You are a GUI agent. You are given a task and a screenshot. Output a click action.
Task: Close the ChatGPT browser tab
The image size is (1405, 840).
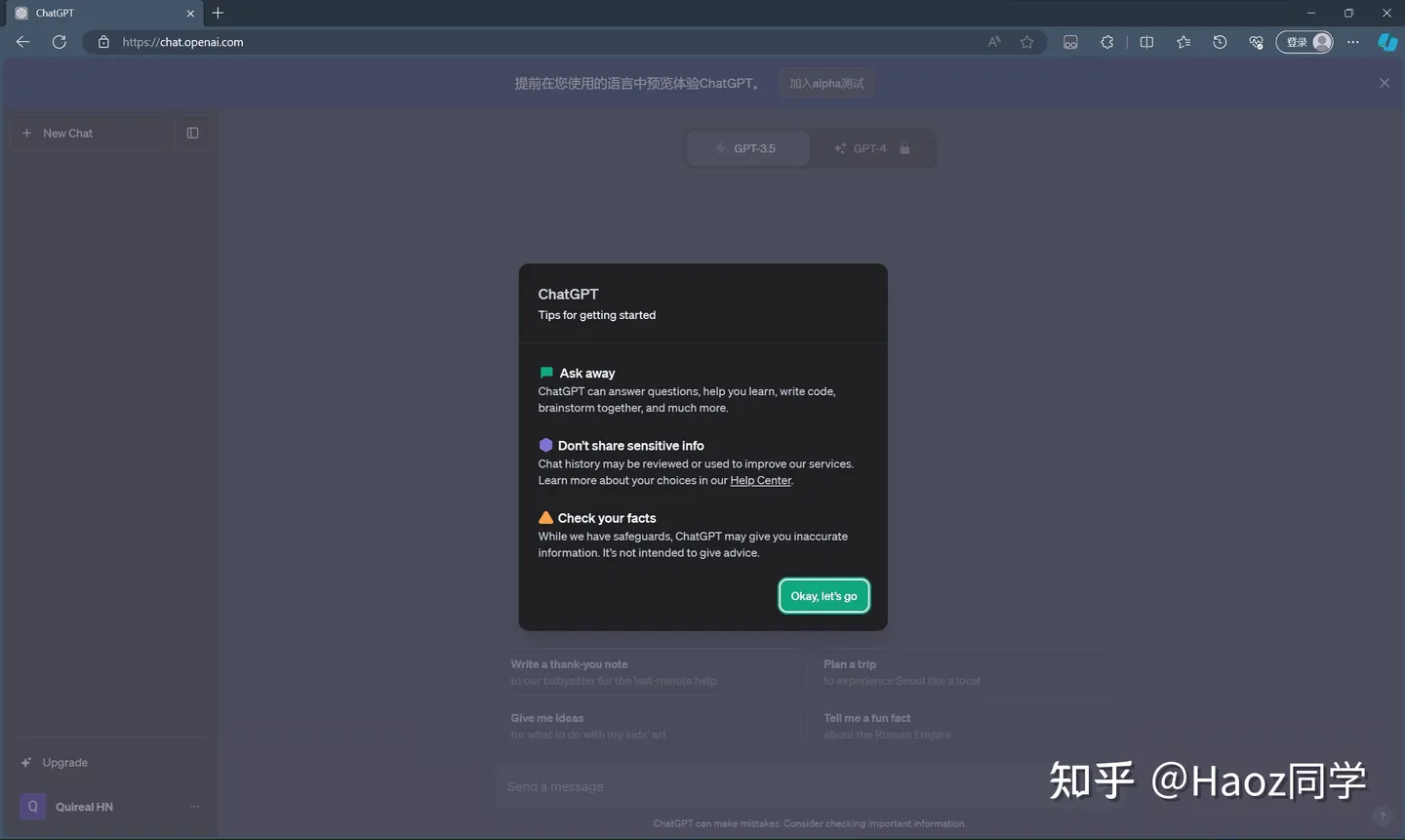190,14
